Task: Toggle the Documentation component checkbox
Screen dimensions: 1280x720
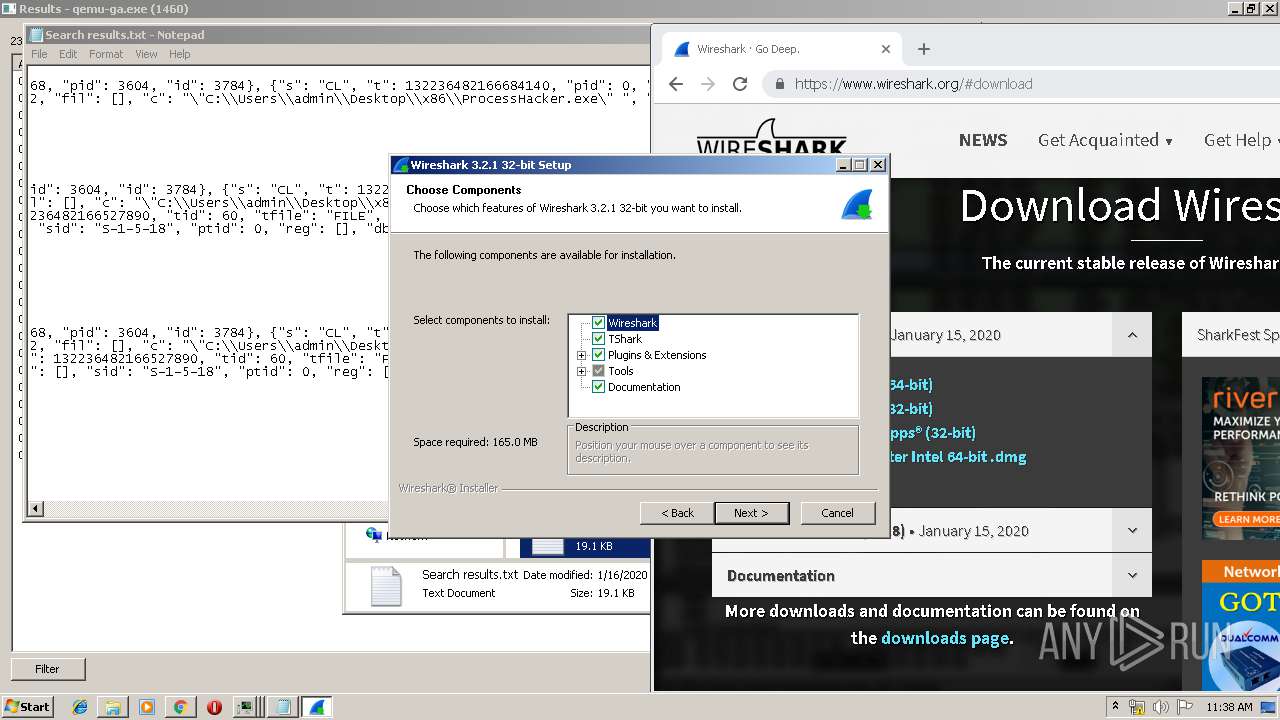Action: [599, 387]
